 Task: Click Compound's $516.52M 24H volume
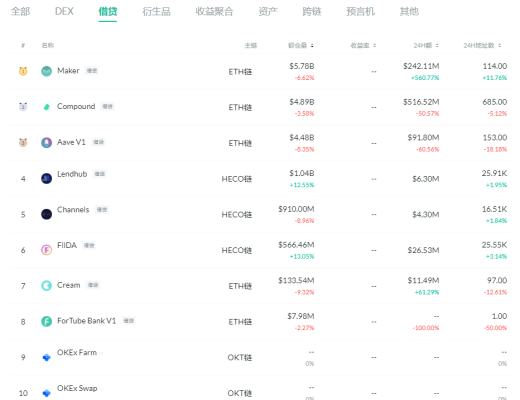coord(421,102)
